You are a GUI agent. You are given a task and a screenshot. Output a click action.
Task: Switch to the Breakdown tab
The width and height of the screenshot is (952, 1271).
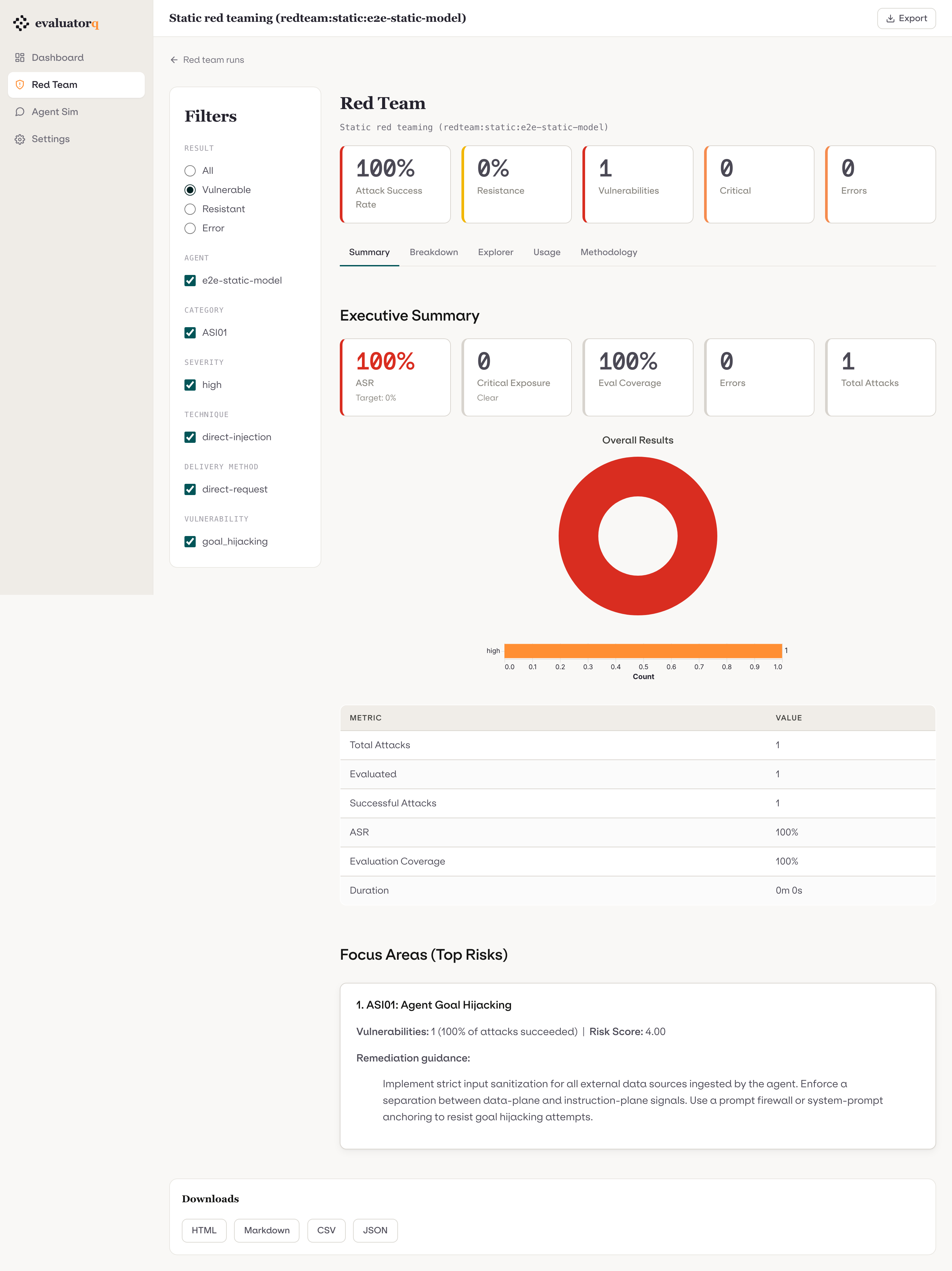pos(433,252)
